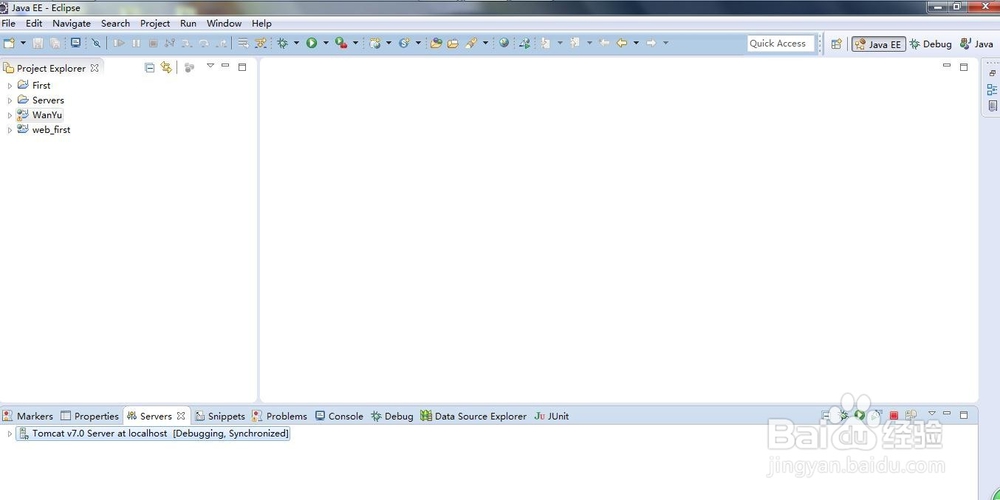The width and height of the screenshot is (1000, 500).
Task: Click the Open Web Browser globe icon
Action: coord(504,43)
